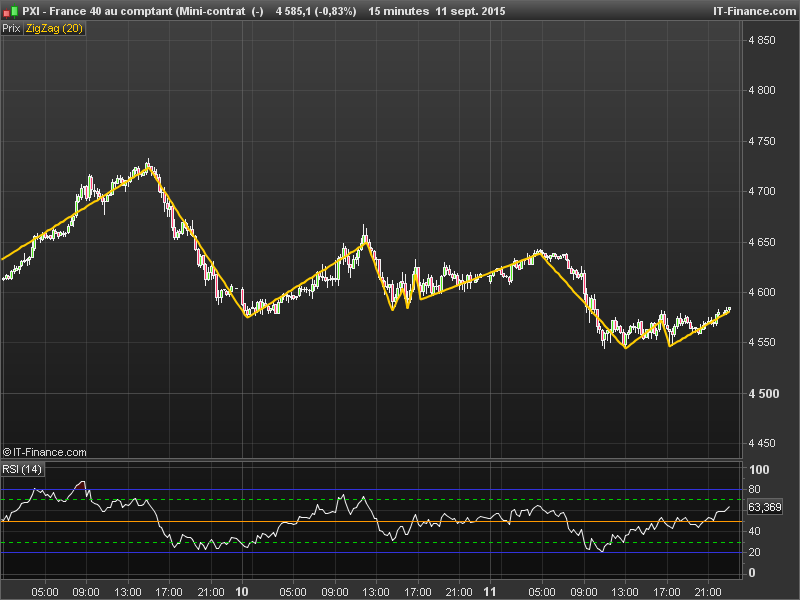The image size is (800, 600).
Task: Click the day 11 marker on the time axis
Action: (x=489, y=591)
